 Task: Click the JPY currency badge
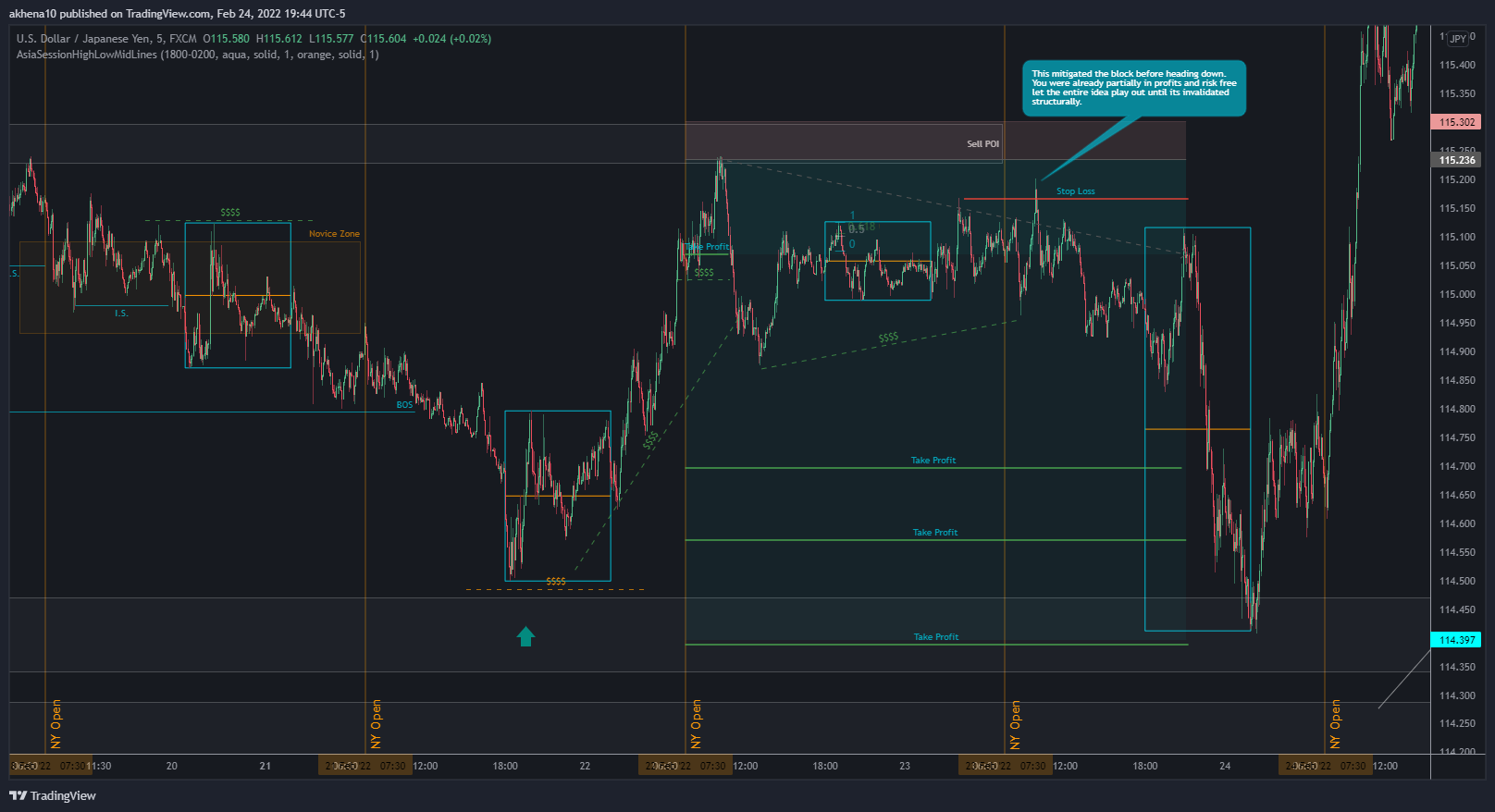(1458, 39)
